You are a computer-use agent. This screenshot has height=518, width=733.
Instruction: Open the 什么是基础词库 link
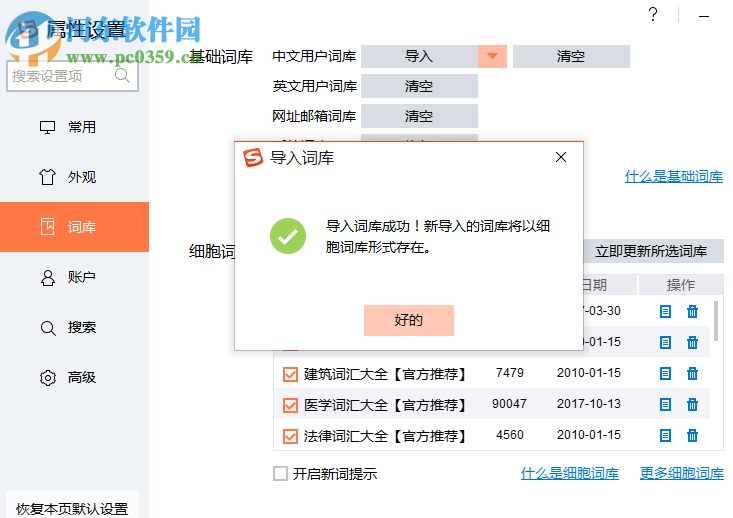[674, 177]
